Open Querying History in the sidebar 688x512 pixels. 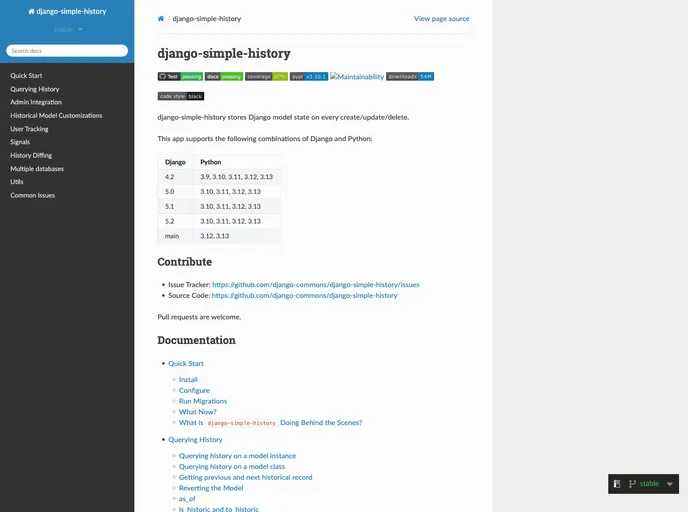pos(35,89)
